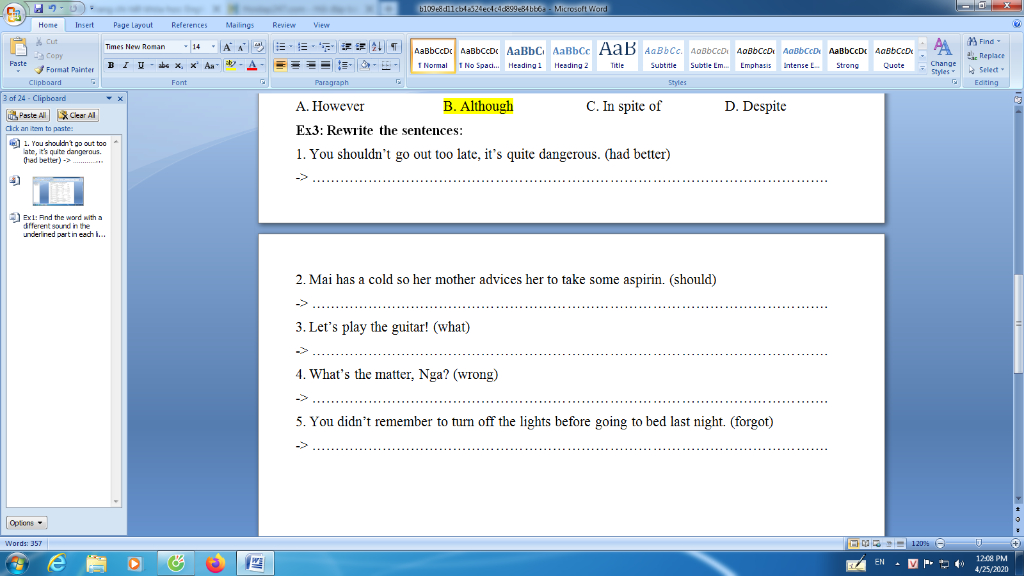Click the Windows Start orb
The image size is (1024, 576).
[16, 563]
